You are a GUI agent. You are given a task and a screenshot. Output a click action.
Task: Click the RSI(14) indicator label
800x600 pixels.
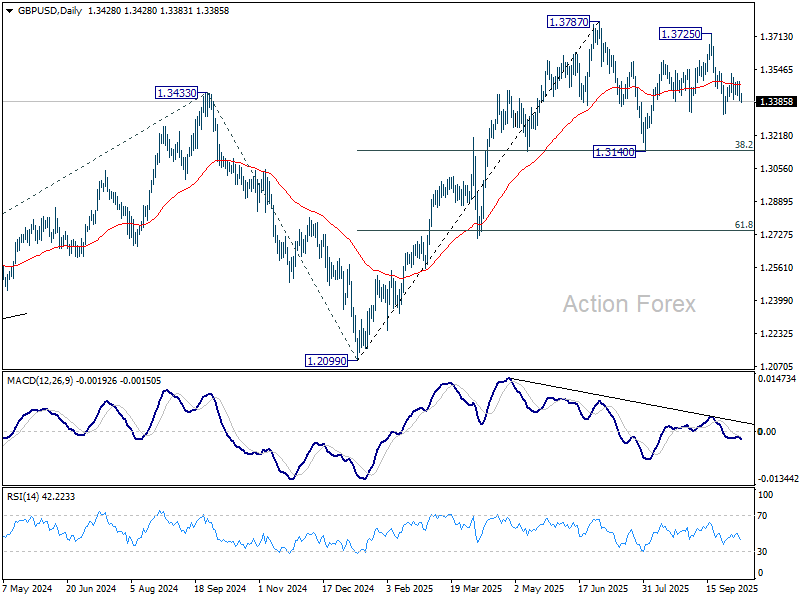pyautogui.click(x=22, y=496)
